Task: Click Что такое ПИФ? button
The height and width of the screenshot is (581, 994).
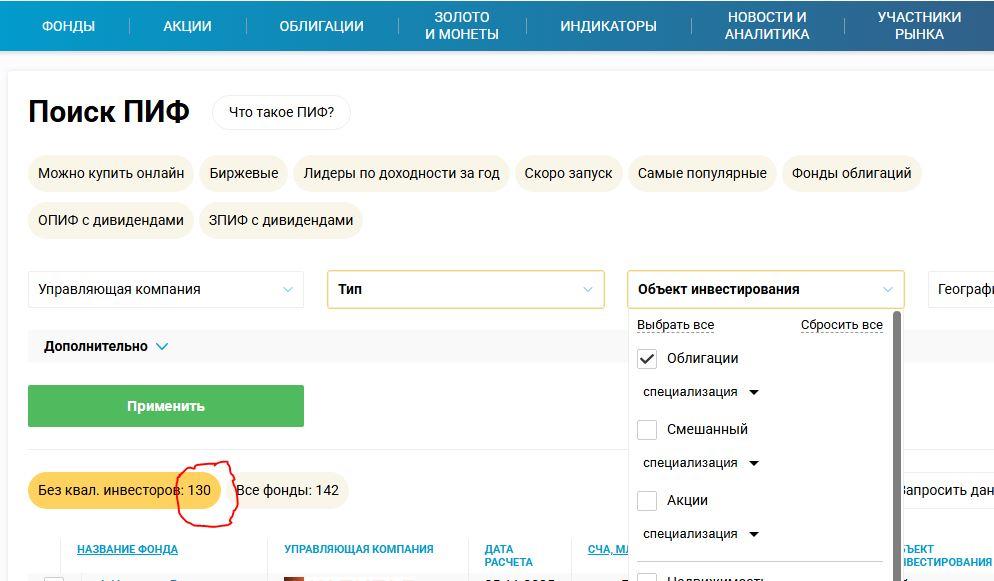Action: click(281, 112)
